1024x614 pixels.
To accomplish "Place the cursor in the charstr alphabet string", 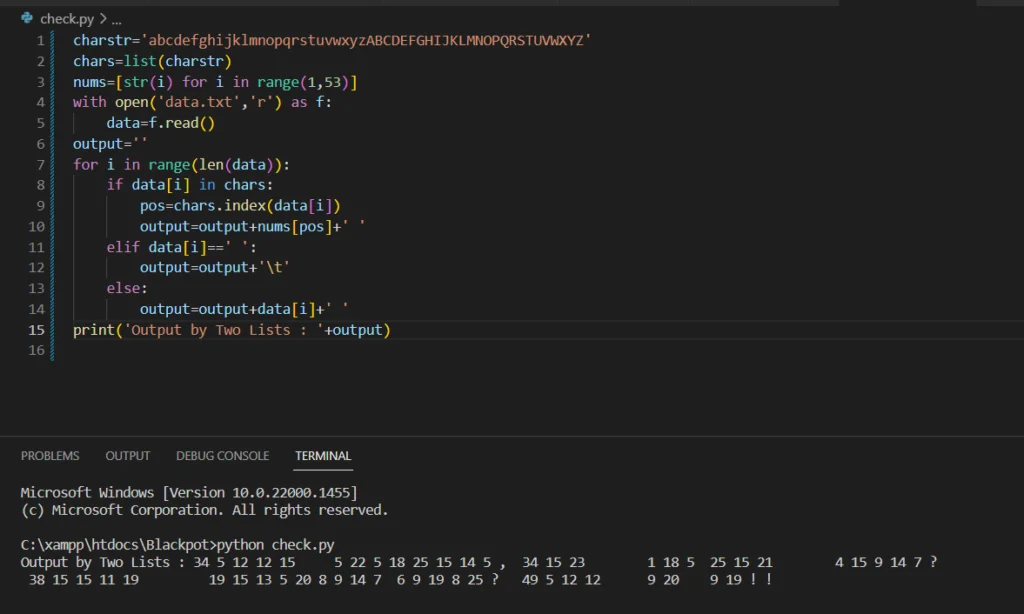I will [366, 40].
